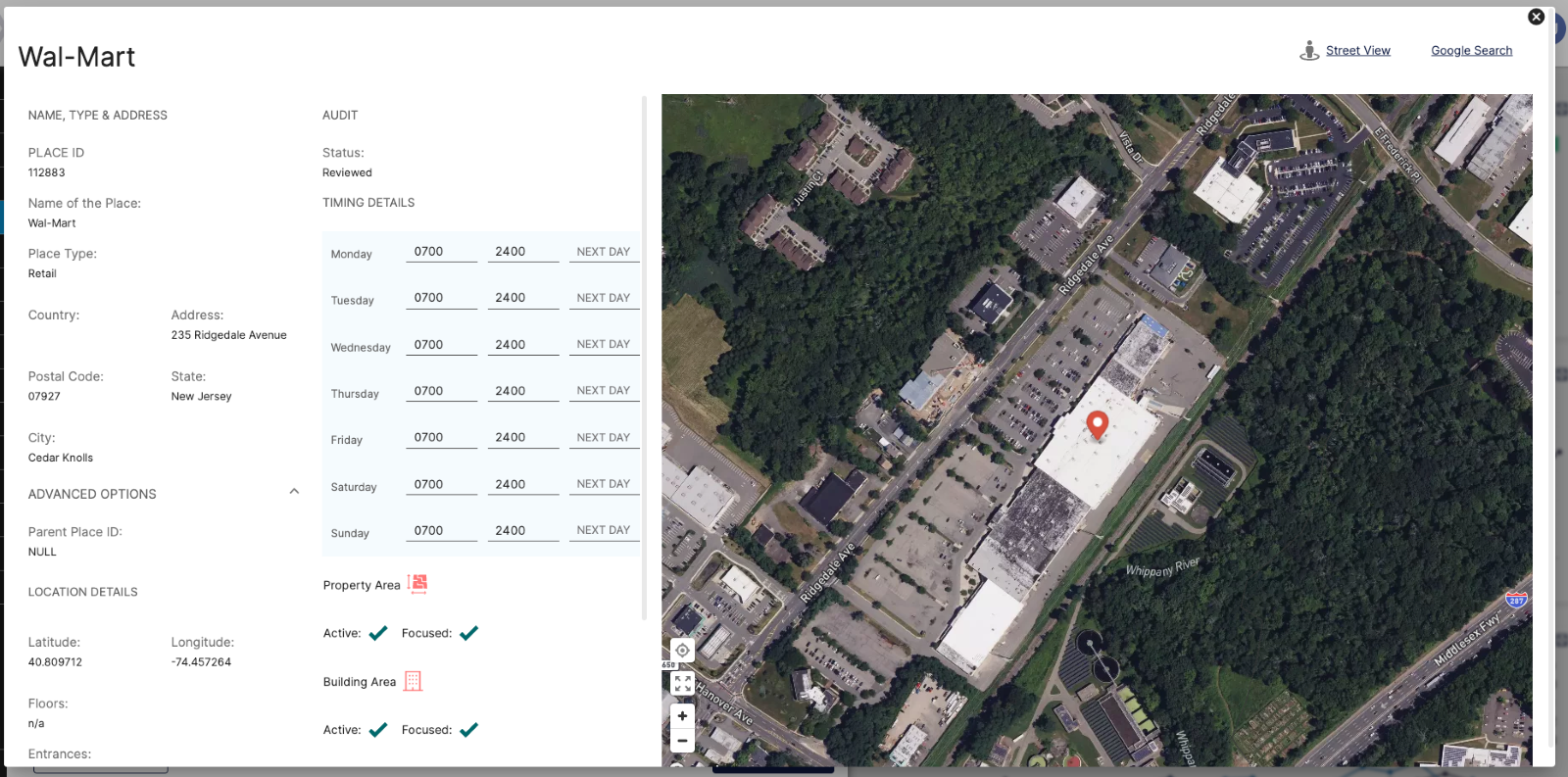Edit Monday closing time field

[523, 252]
